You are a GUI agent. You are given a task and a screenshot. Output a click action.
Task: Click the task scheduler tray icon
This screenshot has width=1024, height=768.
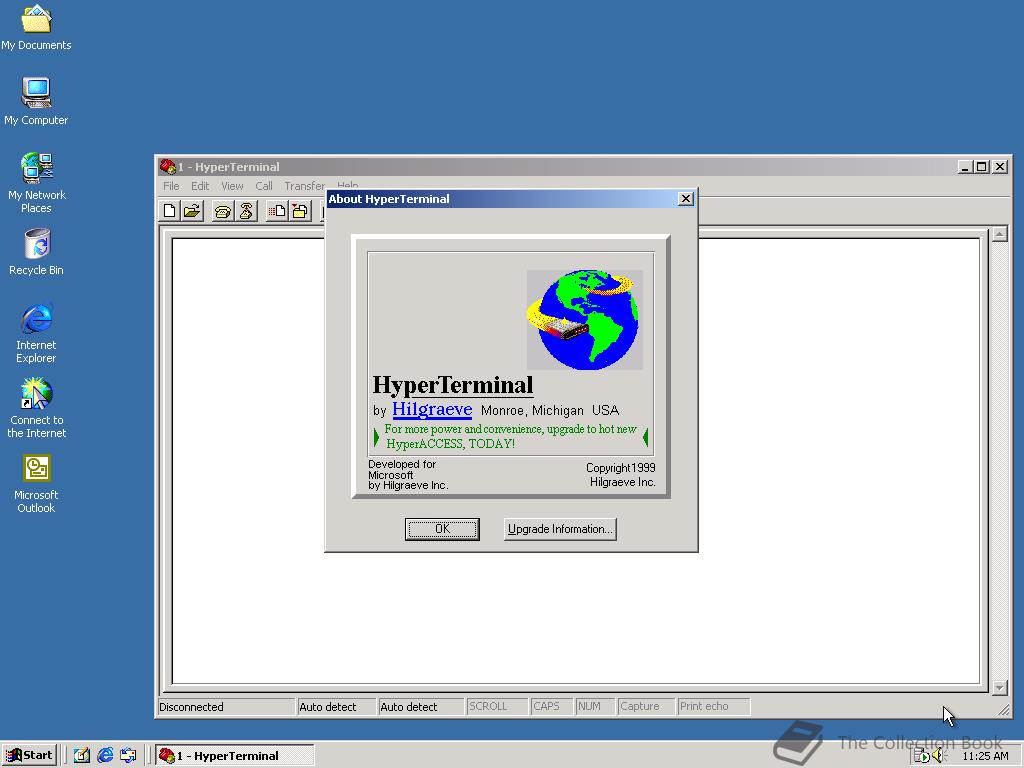click(x=921, y=756)
